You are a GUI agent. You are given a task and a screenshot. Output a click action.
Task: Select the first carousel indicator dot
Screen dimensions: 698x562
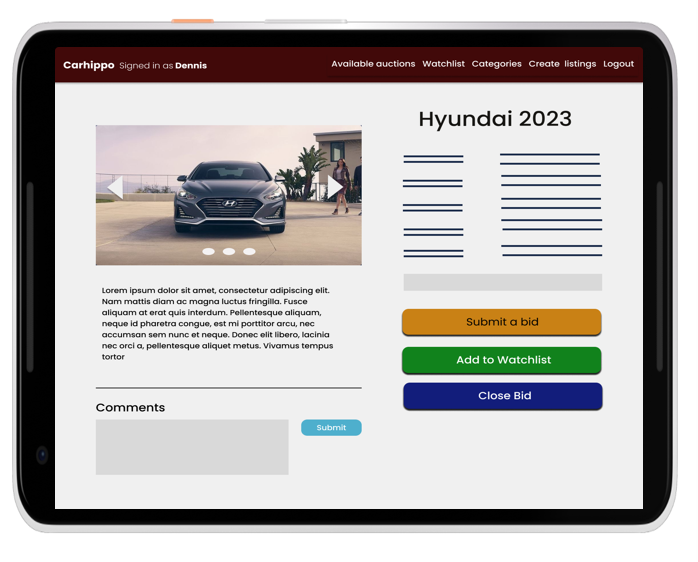pyautogui.click(x=208, y=252)
